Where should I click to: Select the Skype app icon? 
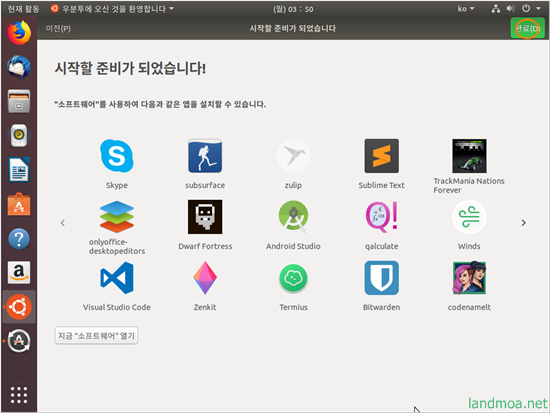point(117,156)
